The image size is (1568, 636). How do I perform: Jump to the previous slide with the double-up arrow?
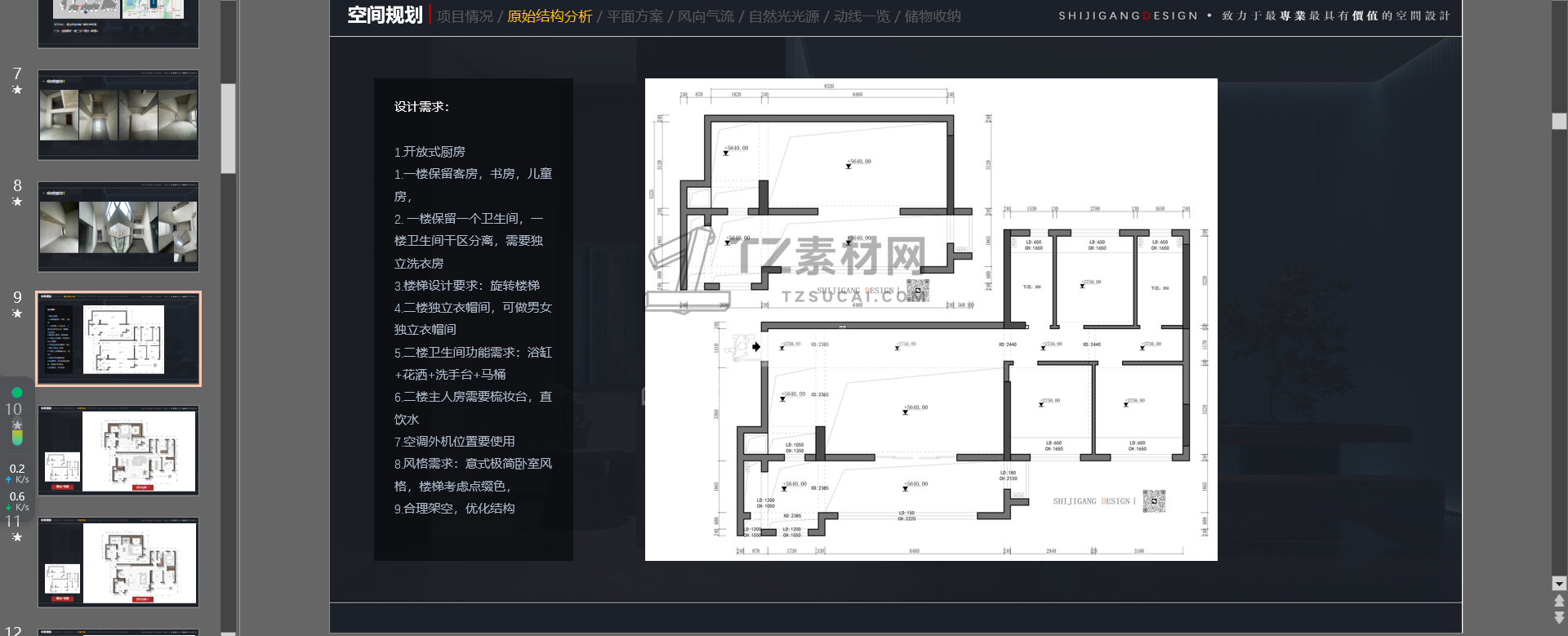1559,602
